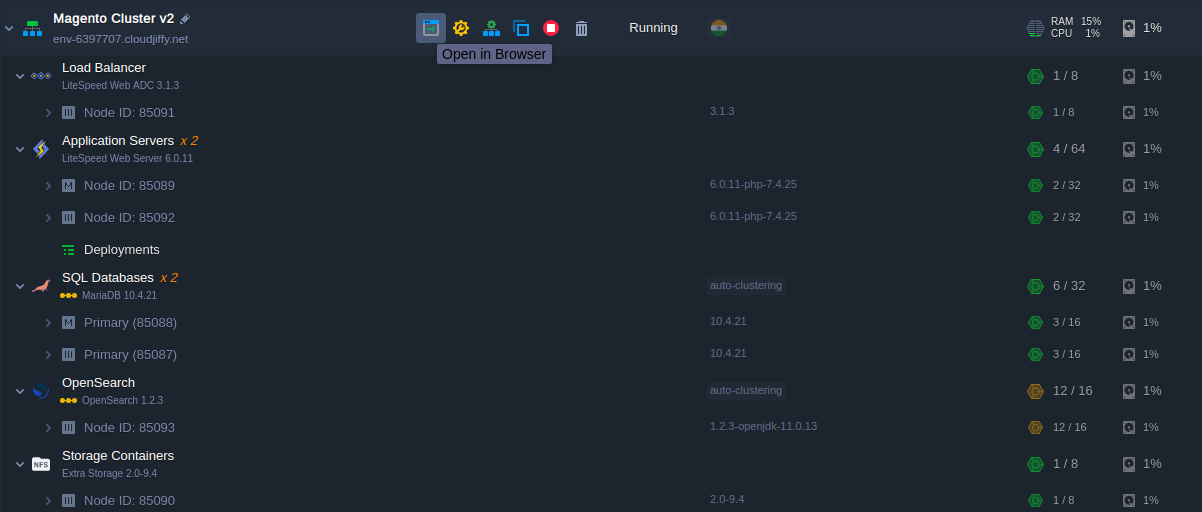Collapse the Storage Containers layer
The height and width of the screenshot is (512, 1202).
(x=19, y=464)
